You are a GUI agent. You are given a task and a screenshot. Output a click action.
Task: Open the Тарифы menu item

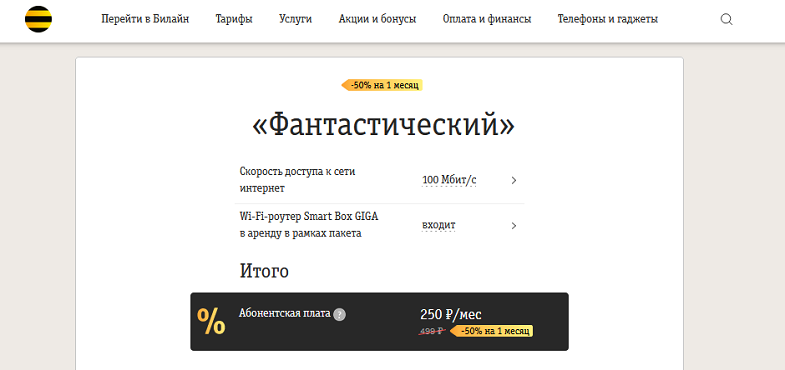[x=234, y=19]
